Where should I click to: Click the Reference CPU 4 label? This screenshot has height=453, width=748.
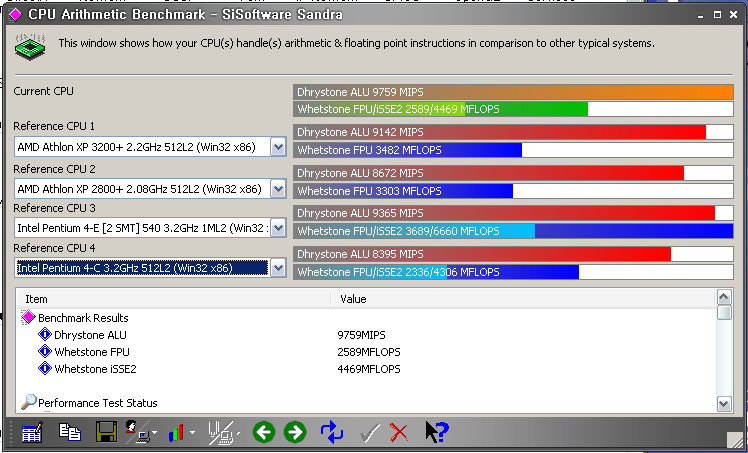pyautogui.click(x=54, y=248)
